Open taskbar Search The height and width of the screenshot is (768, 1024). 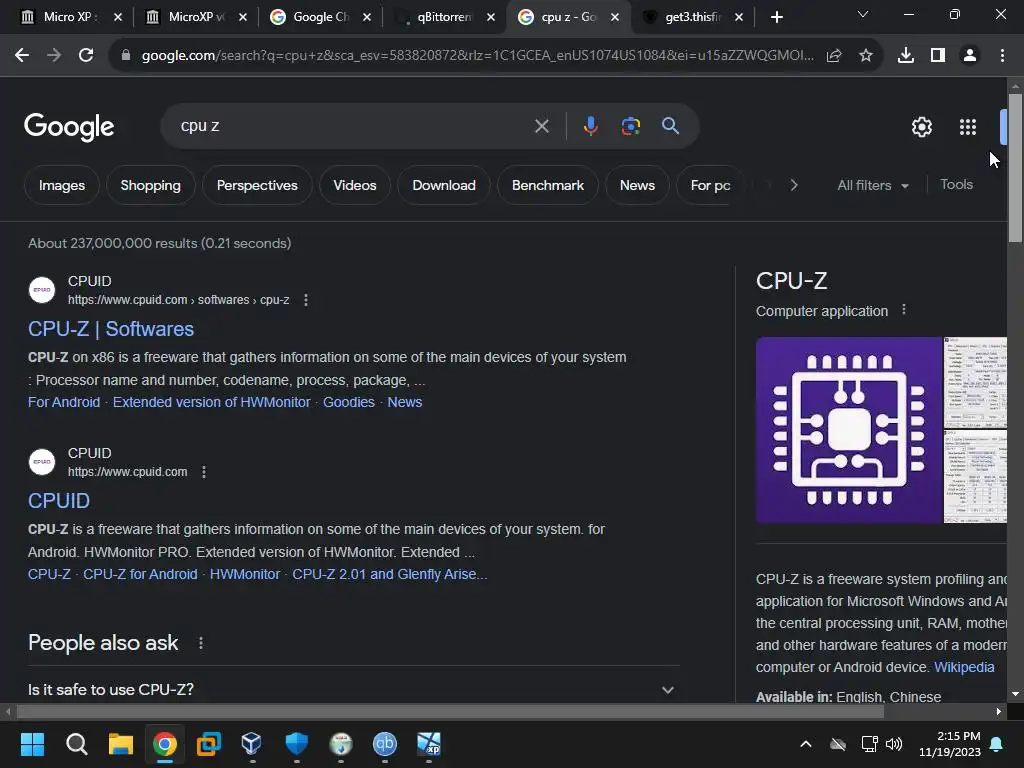pyautogui.click(x=76, y=744)
